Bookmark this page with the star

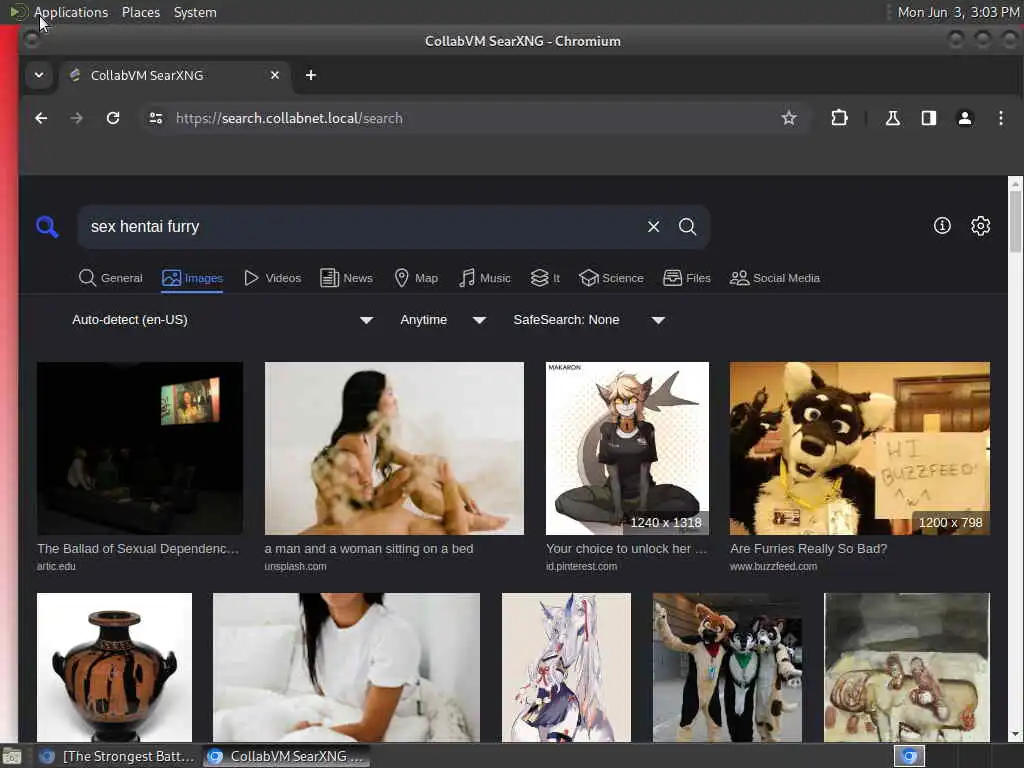tap(789, 118)
